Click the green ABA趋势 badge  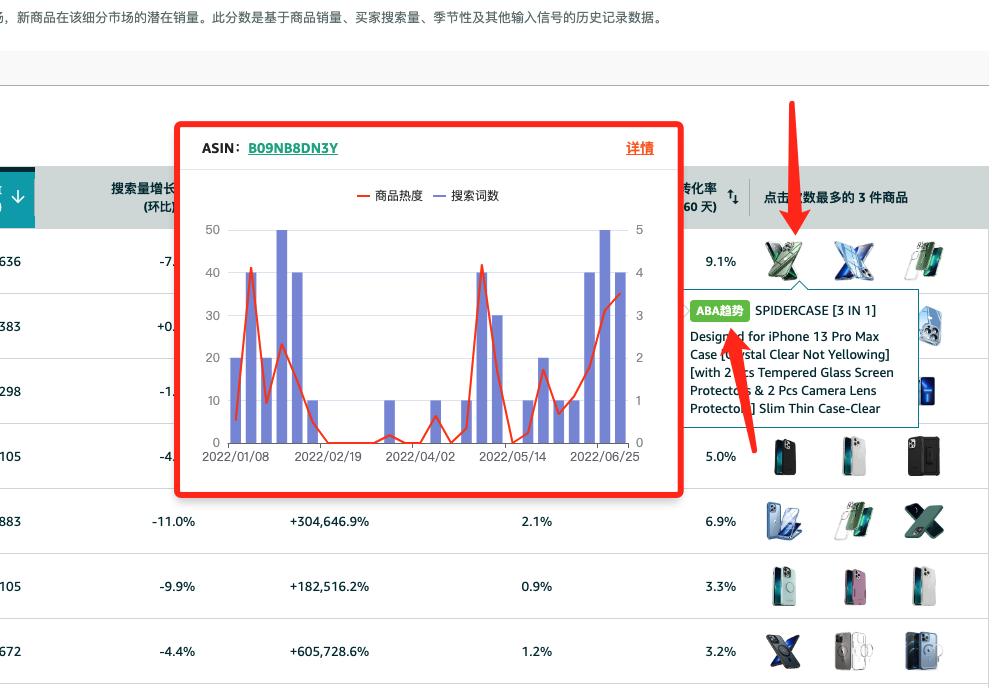point(719,311)
